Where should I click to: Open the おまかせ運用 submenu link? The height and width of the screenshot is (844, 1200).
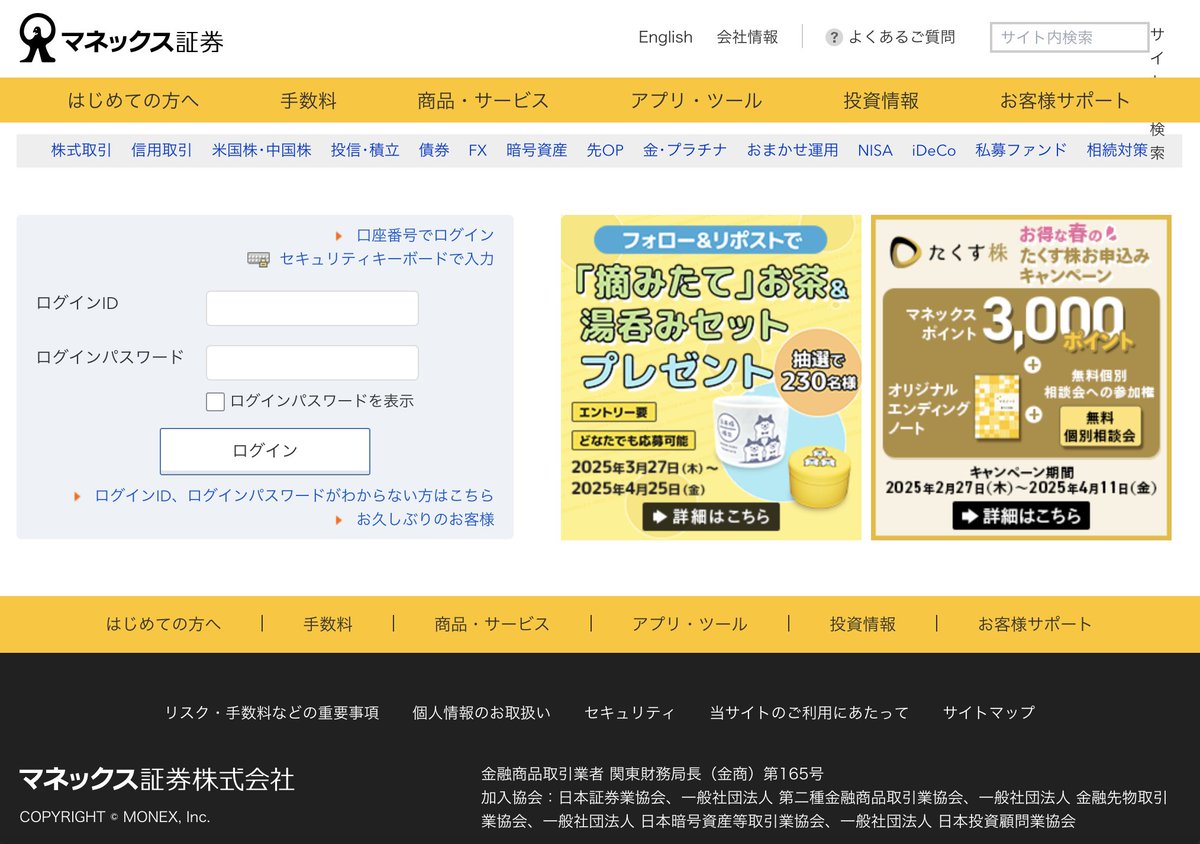point(792,150)
